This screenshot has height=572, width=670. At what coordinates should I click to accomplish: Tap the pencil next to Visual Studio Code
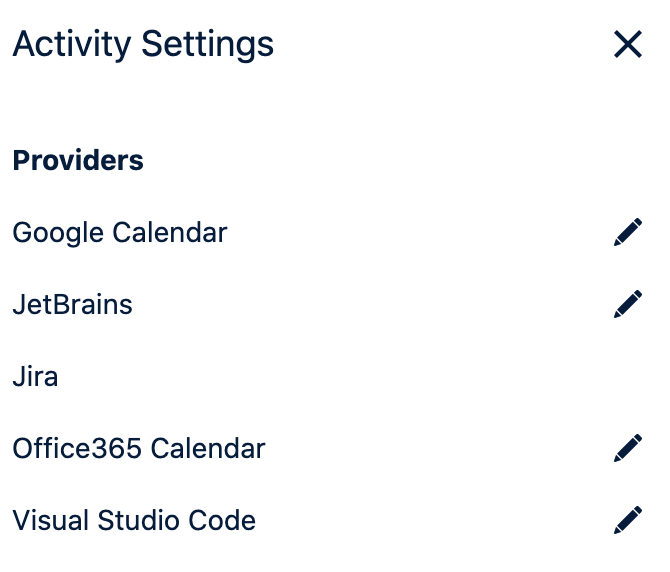coord(628,520)
